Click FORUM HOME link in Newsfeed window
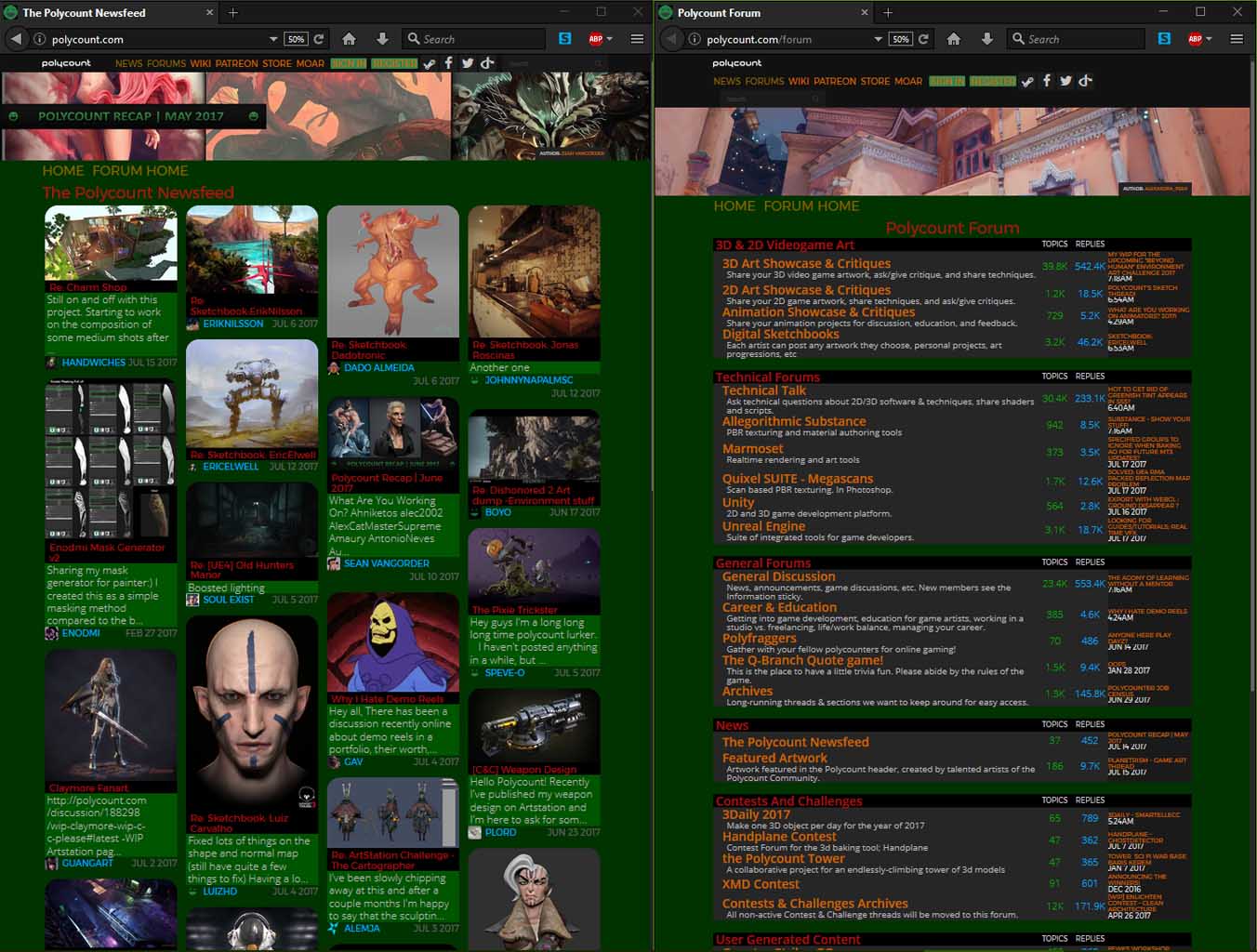The width and height of the screenshot is (1257, 952). 140,170
